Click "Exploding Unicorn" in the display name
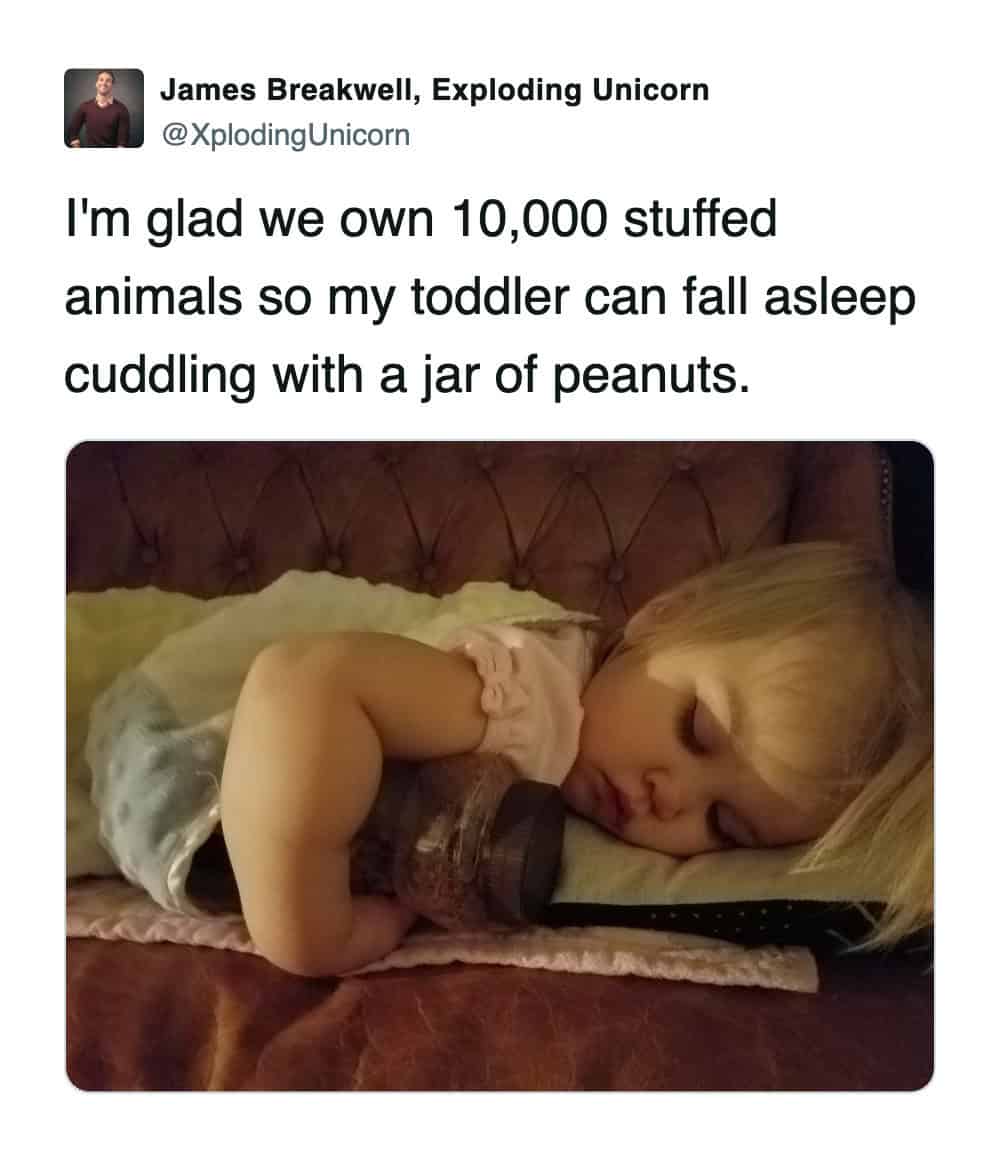The image size is (1000, 1158). pyautogui.click(x=570, y=90)
